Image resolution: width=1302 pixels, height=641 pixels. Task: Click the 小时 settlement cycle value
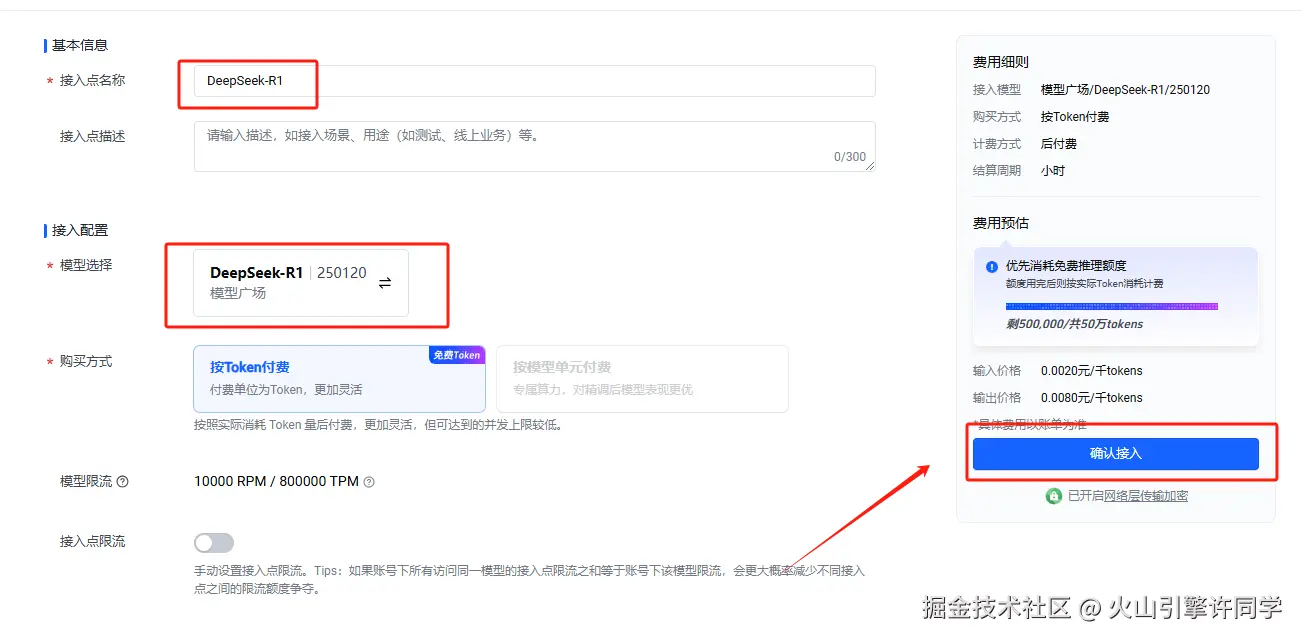click(x=1053, y=171)
